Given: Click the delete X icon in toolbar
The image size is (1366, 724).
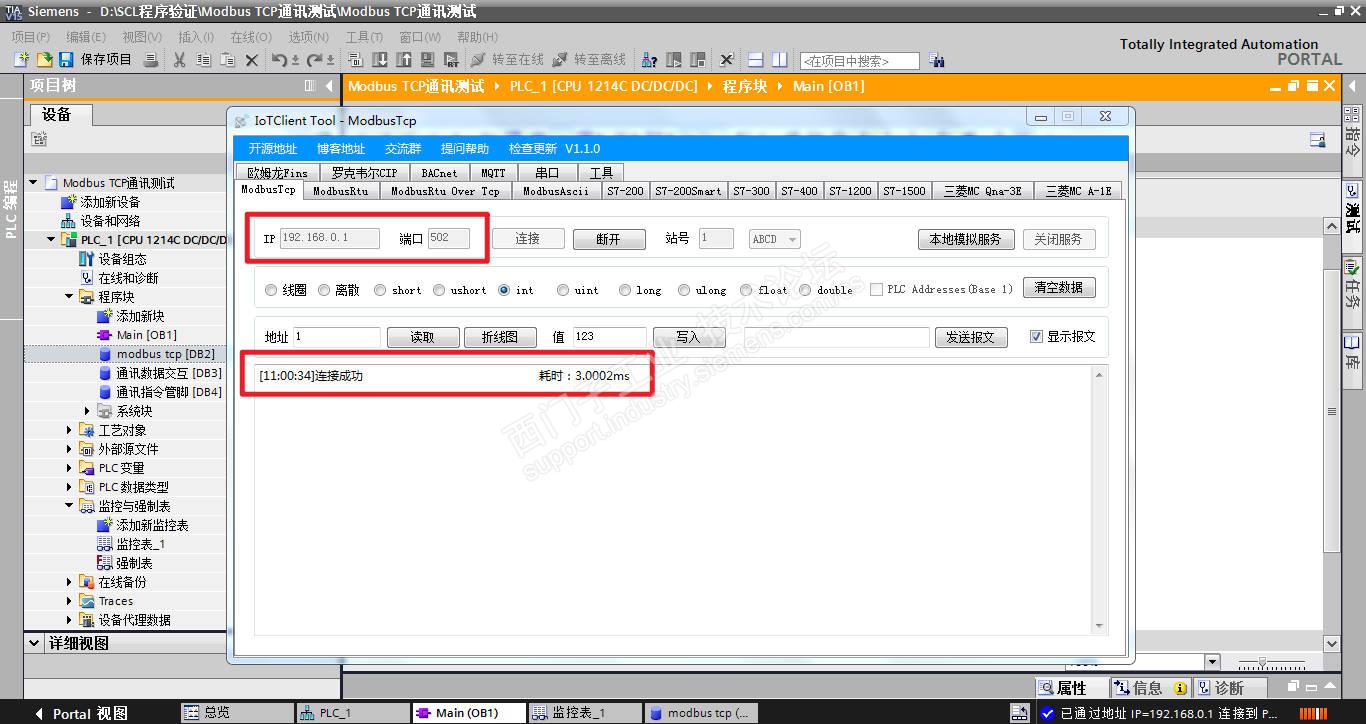Looking at the screenshot, I should click(x=252, y=60).
